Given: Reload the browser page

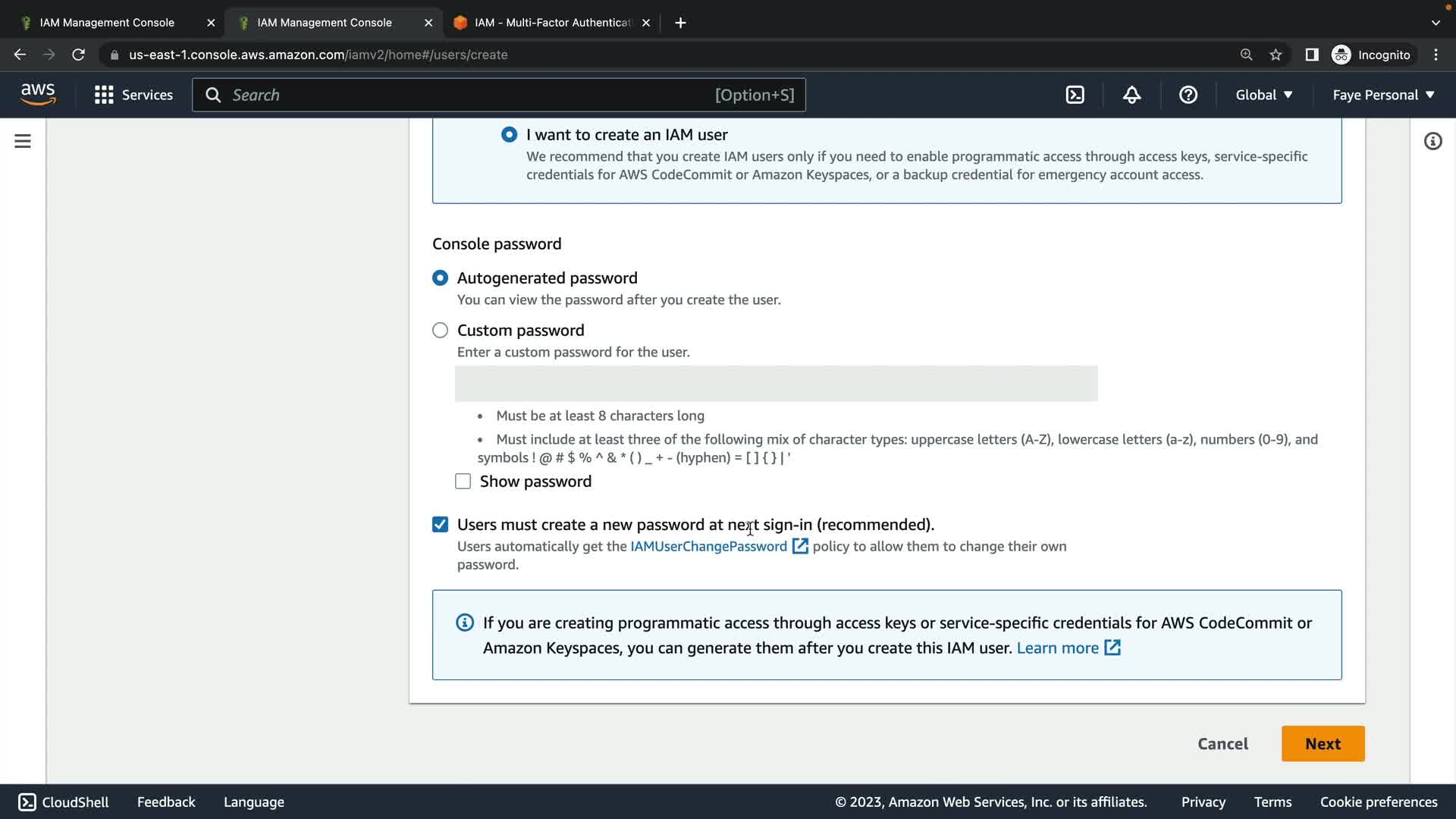Looking at the screenshot, I should pos(78,55).
